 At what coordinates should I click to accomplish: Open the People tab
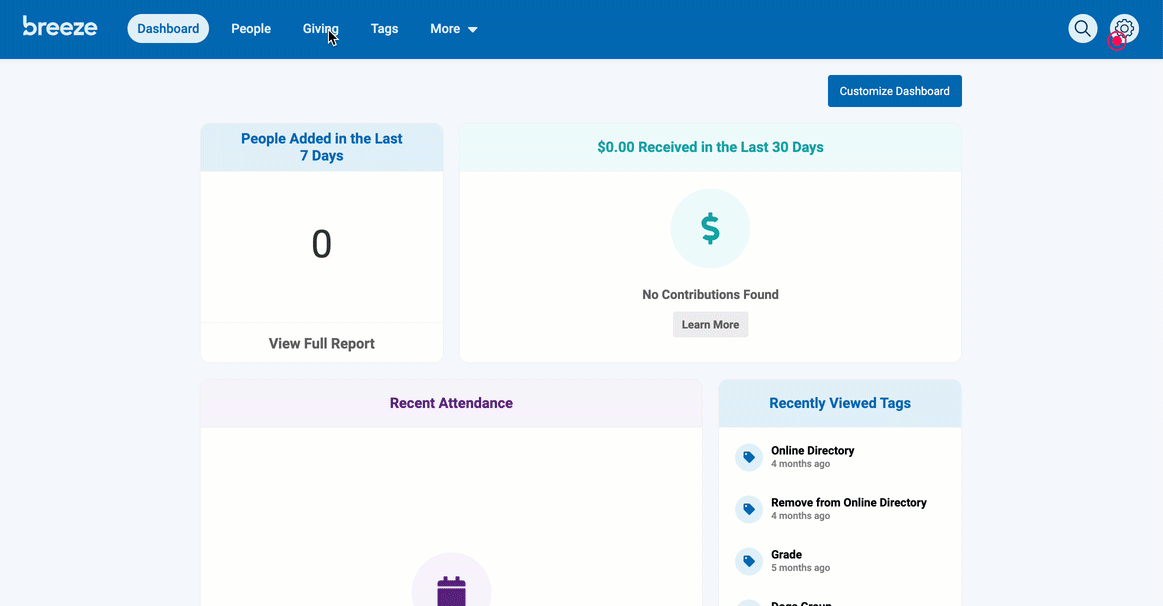(251, 29)
